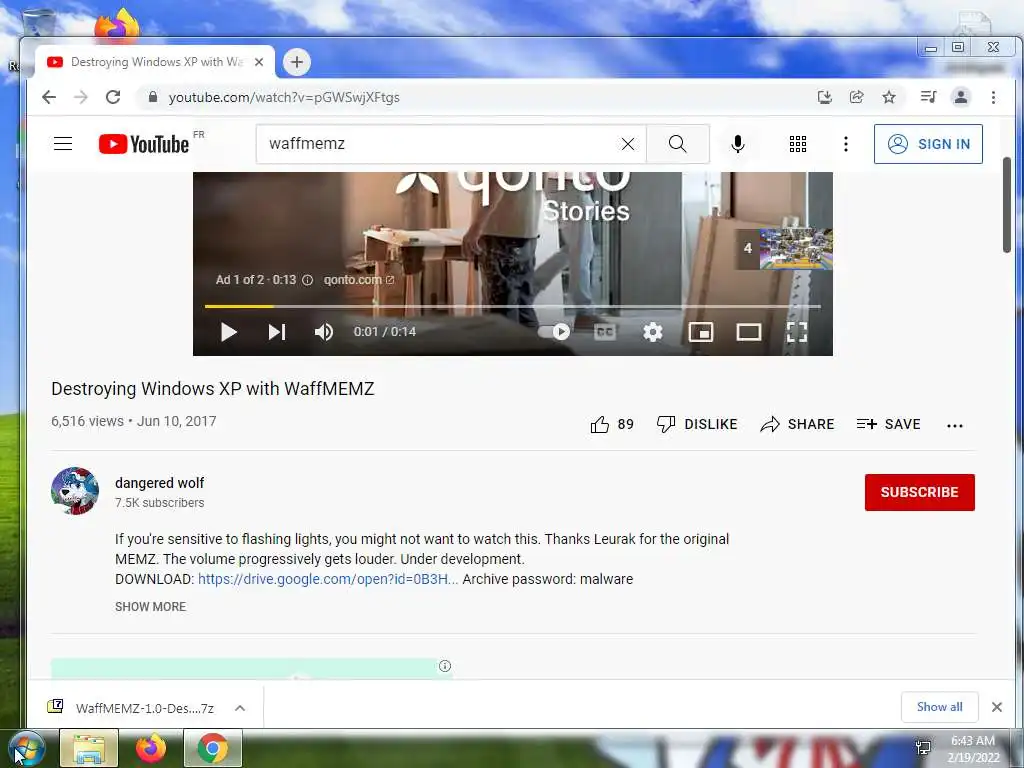
Task: Toggle subtitles with the CC button
Action: click(605, 332)
